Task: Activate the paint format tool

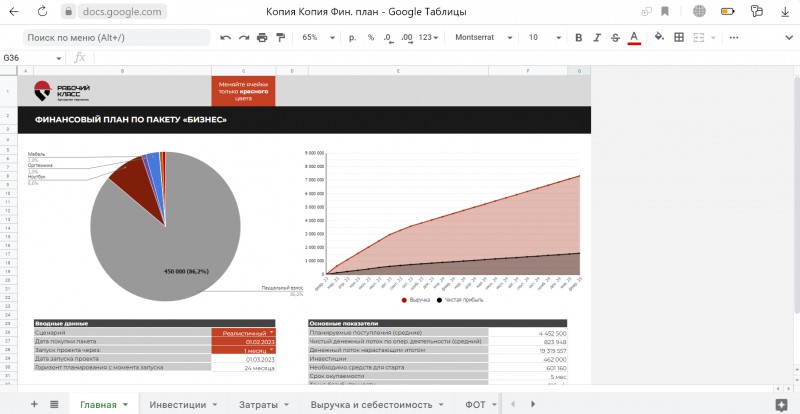Action: click(x=280, y=37)
